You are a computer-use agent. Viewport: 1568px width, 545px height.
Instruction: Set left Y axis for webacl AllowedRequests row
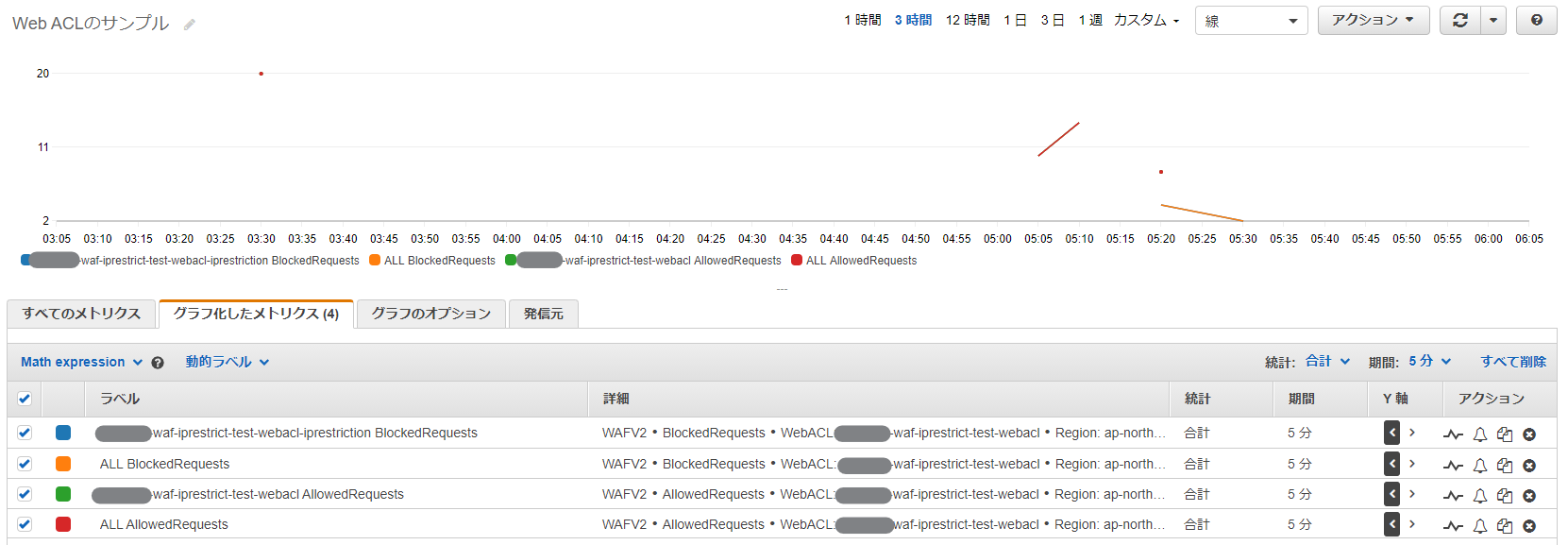[x=1391, y=494]
